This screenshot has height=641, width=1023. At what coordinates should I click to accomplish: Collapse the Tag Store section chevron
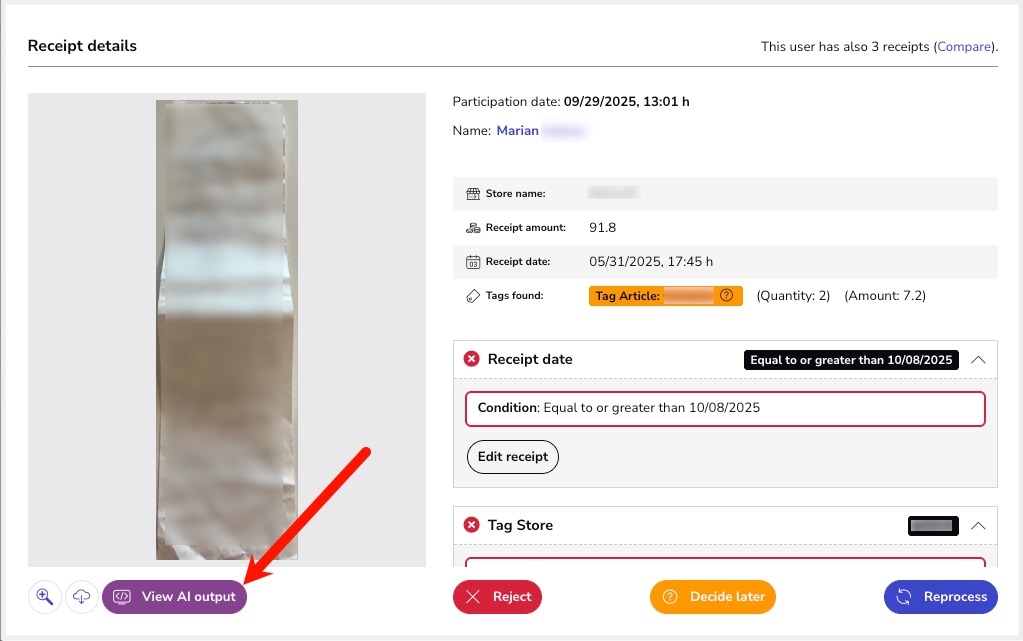point(978,525)
